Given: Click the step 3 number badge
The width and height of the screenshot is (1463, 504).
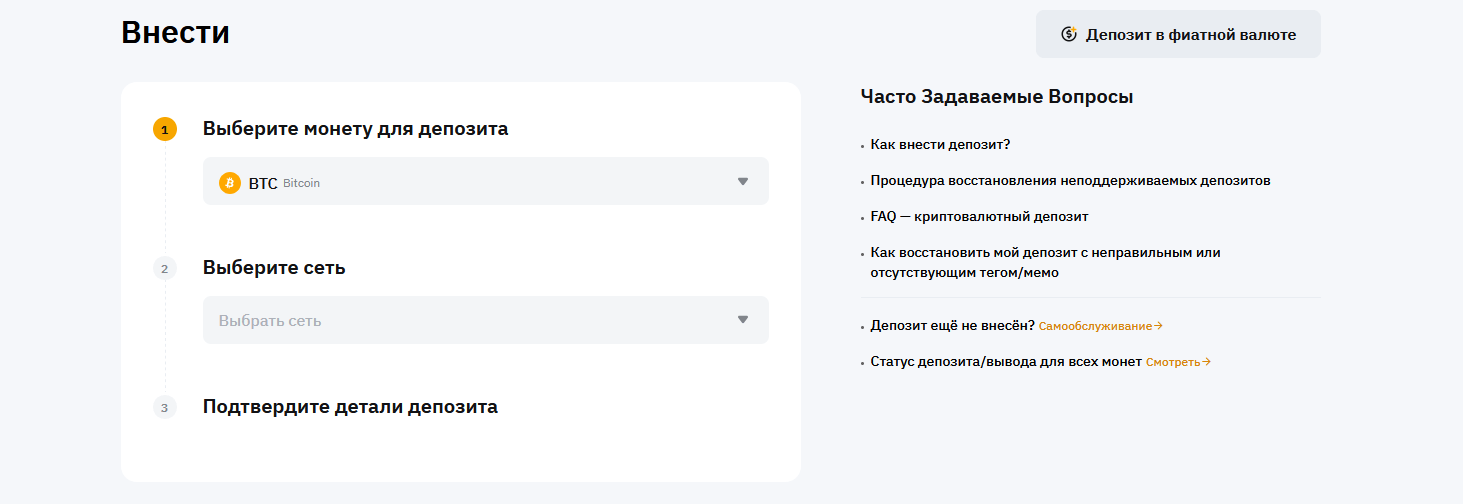Looking at the screenshot, I should [165, 407].
